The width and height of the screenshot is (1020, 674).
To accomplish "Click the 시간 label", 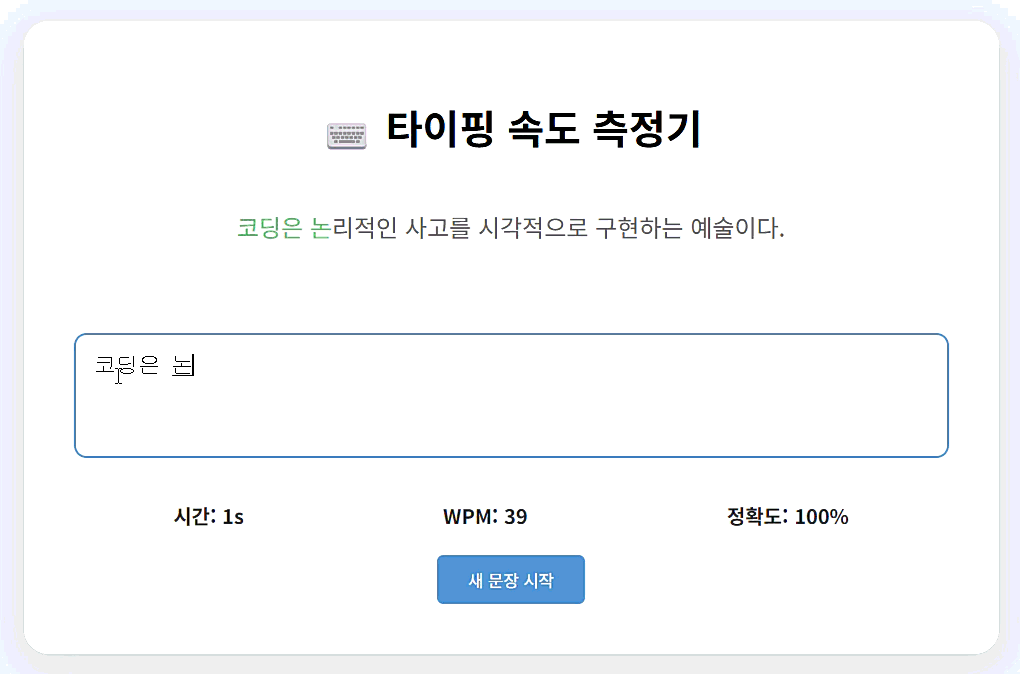I will pos(192,517).
